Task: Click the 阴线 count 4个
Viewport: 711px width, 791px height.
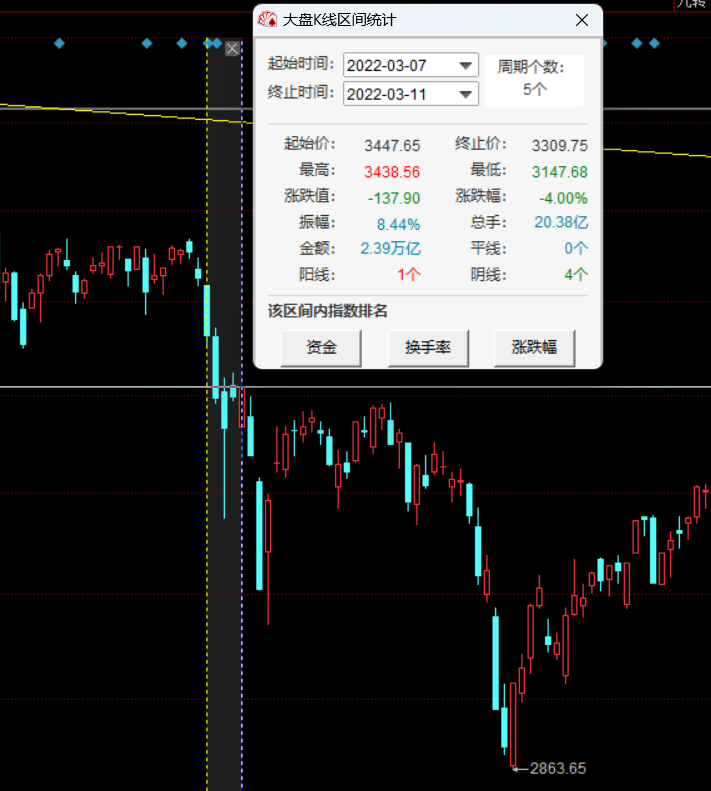Action: coord(576,275)
